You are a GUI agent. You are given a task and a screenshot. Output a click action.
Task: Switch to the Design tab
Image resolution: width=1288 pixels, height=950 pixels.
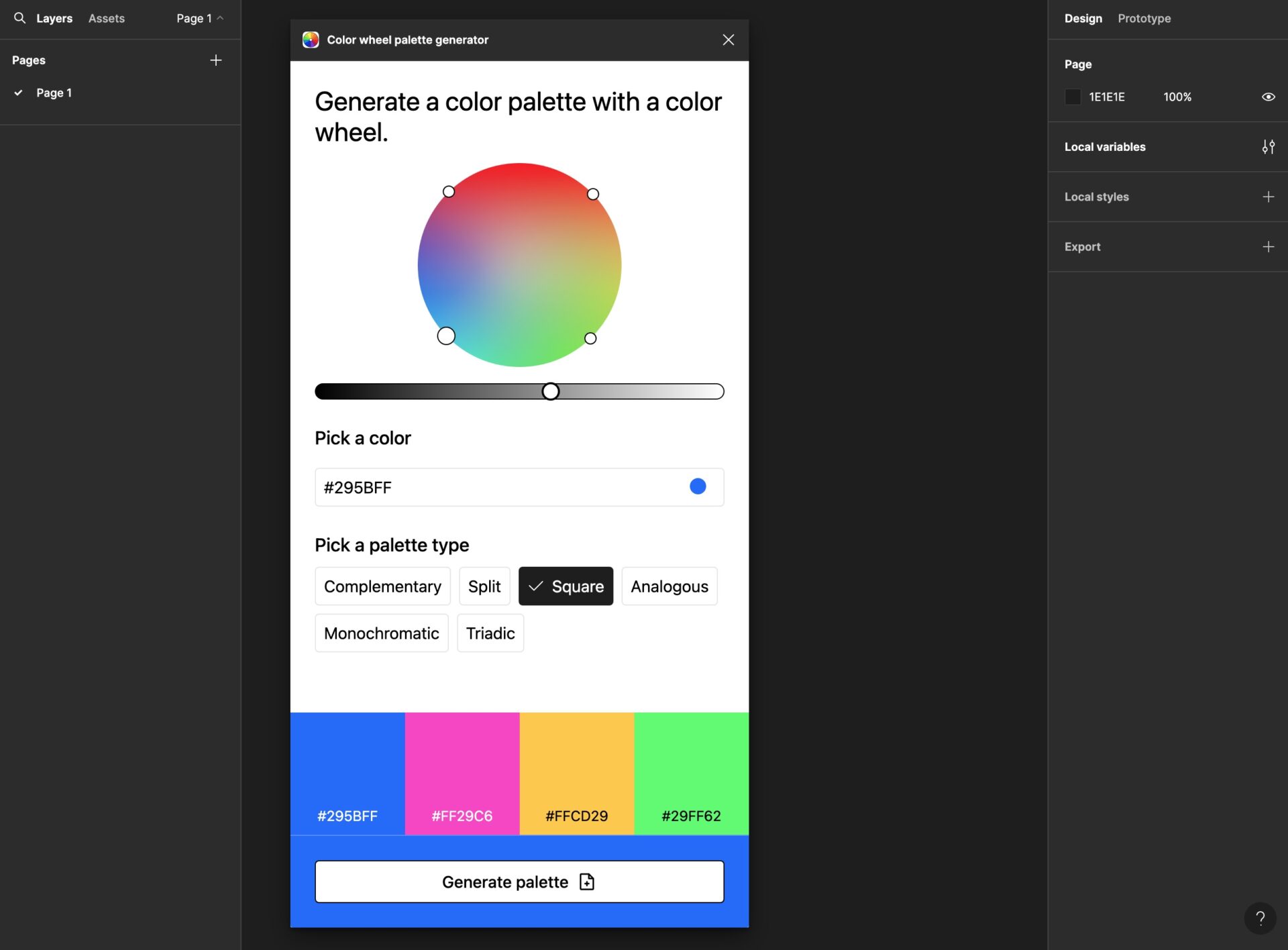pos(1083,18)
